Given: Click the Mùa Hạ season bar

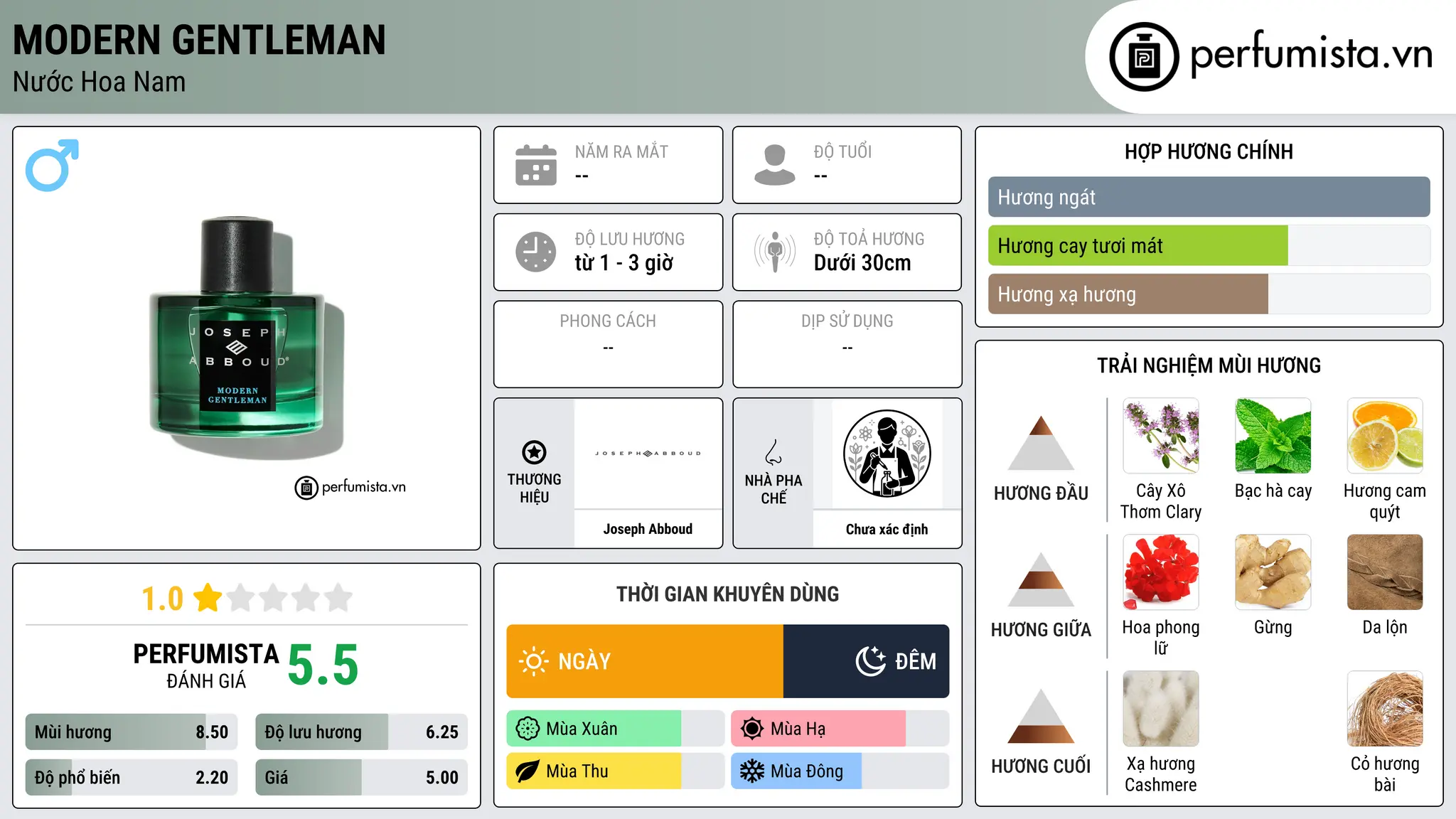Looking at the screenshot, I should 840,729.
